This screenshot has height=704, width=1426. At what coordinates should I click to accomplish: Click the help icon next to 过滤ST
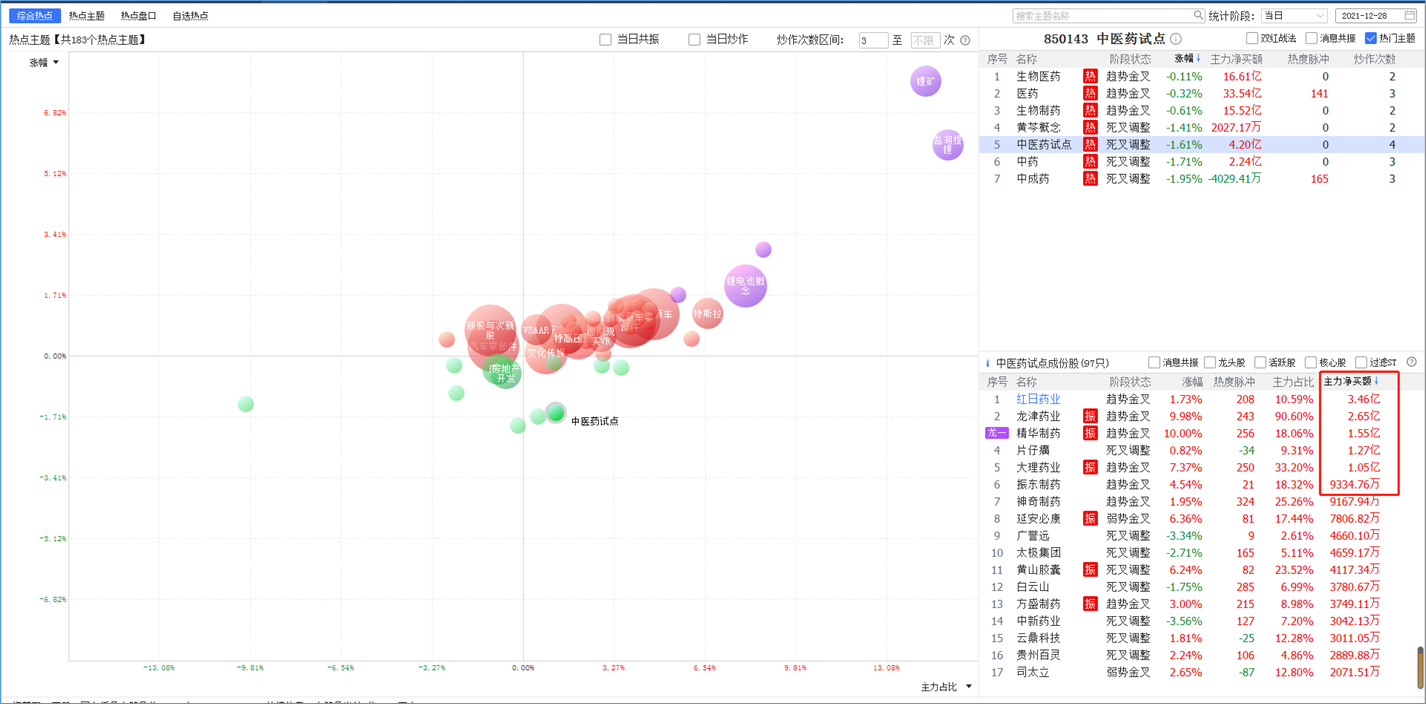[1412, 362]
